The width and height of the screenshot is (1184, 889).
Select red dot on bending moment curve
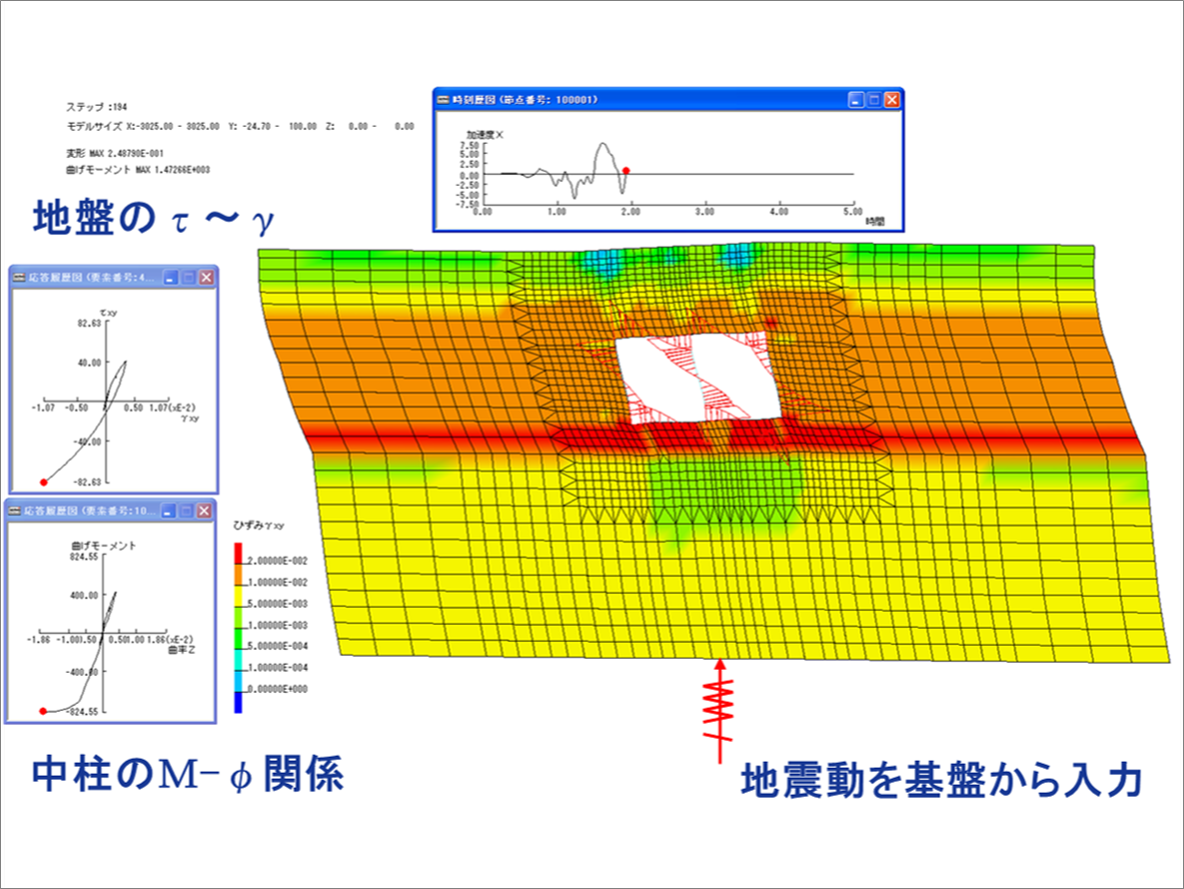coord(43,710)
